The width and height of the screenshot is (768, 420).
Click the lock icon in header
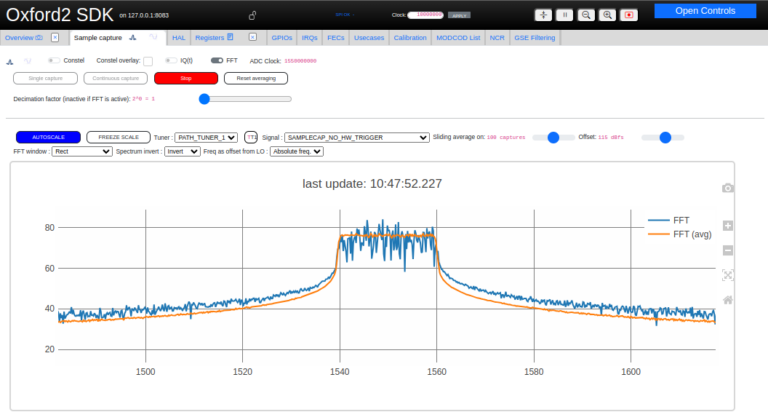252,16
